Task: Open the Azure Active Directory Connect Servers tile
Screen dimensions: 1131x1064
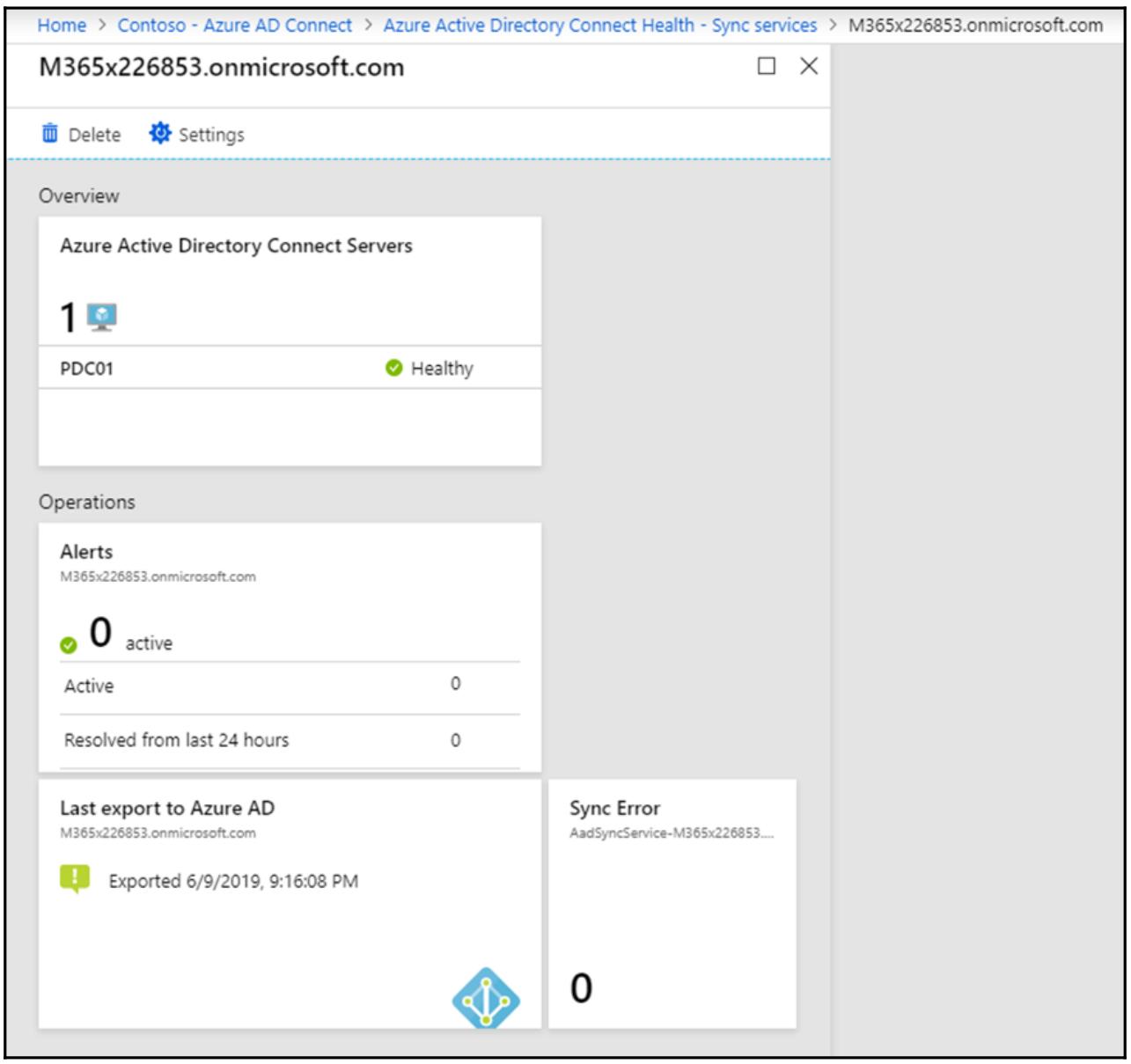Action: click(236, 246)
